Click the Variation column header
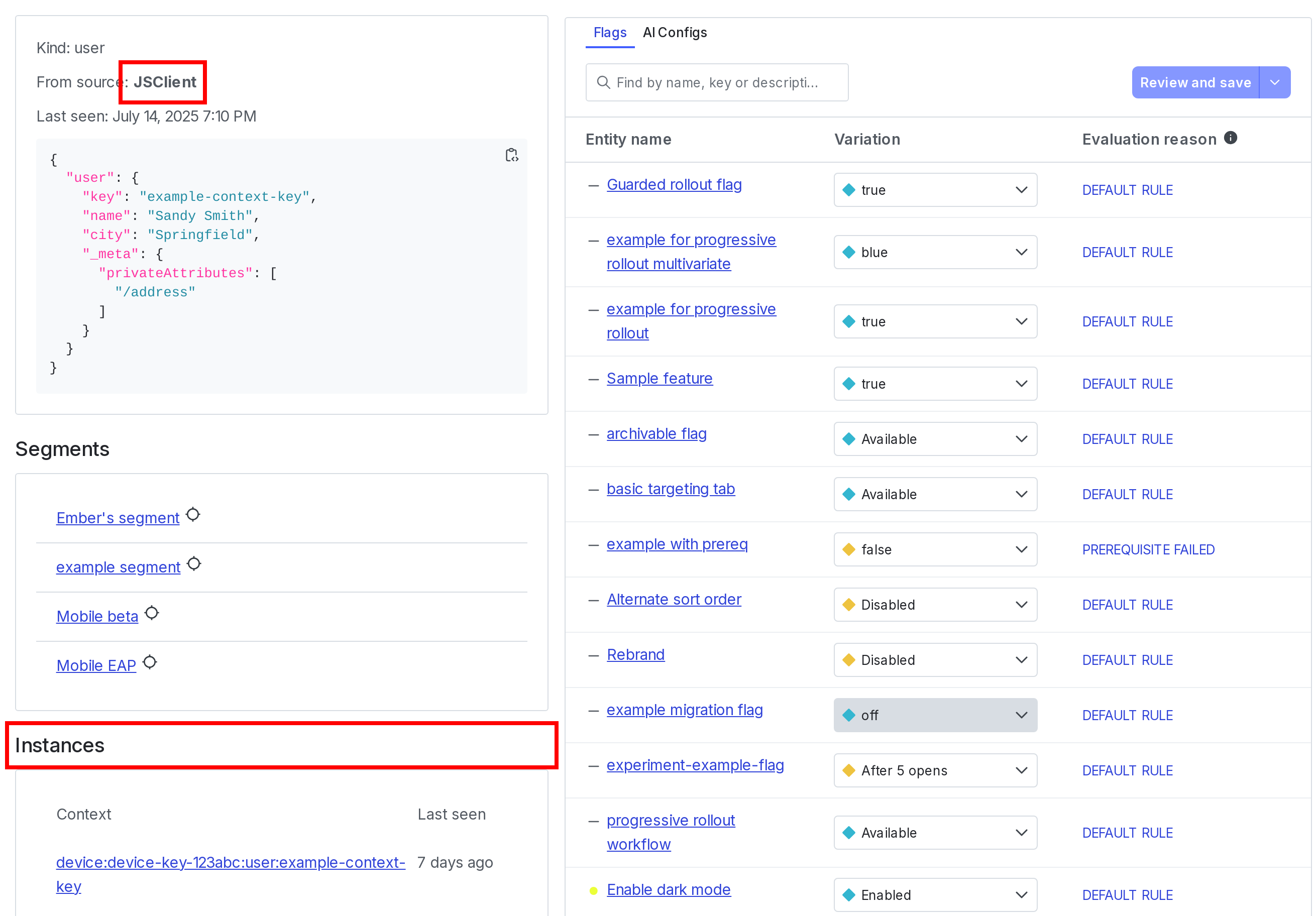The width and height of the screenshot is (1316, 916). (x=867, y=139)
